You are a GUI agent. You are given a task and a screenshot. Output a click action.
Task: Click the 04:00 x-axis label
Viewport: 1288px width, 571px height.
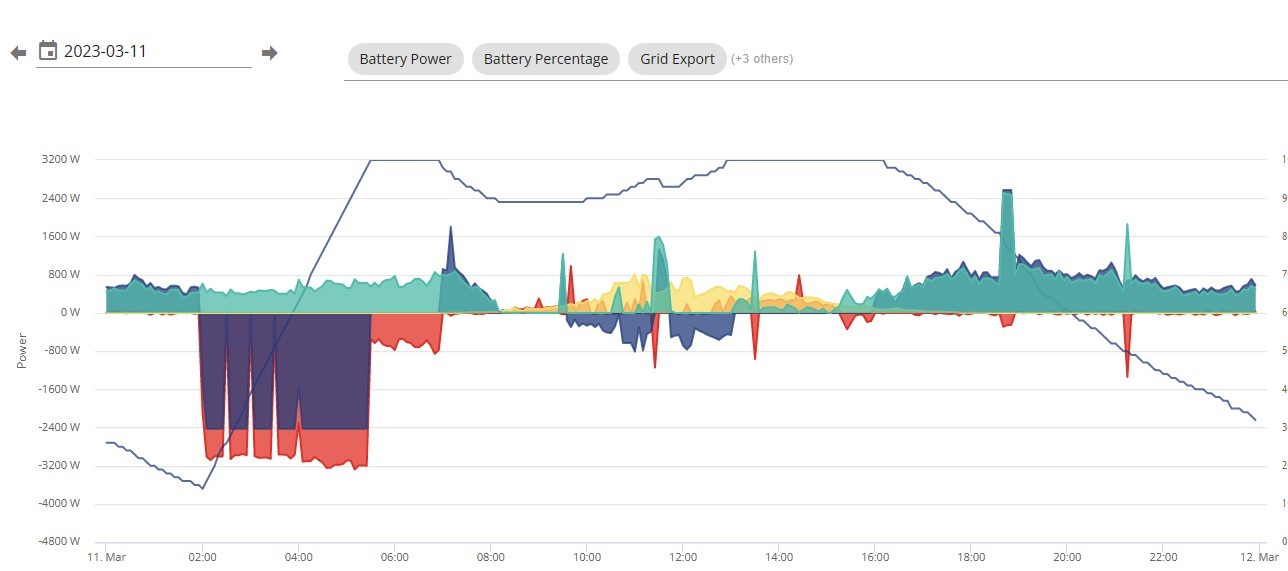(x=298, y=557)
